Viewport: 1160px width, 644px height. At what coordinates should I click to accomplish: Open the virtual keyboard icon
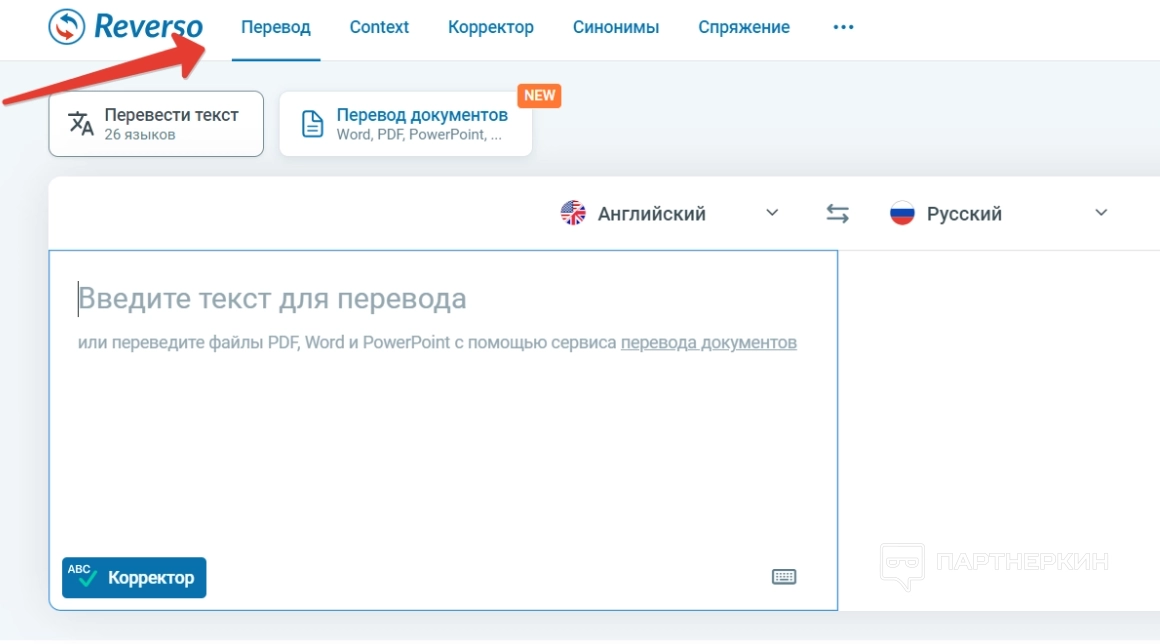coord(784,577)
